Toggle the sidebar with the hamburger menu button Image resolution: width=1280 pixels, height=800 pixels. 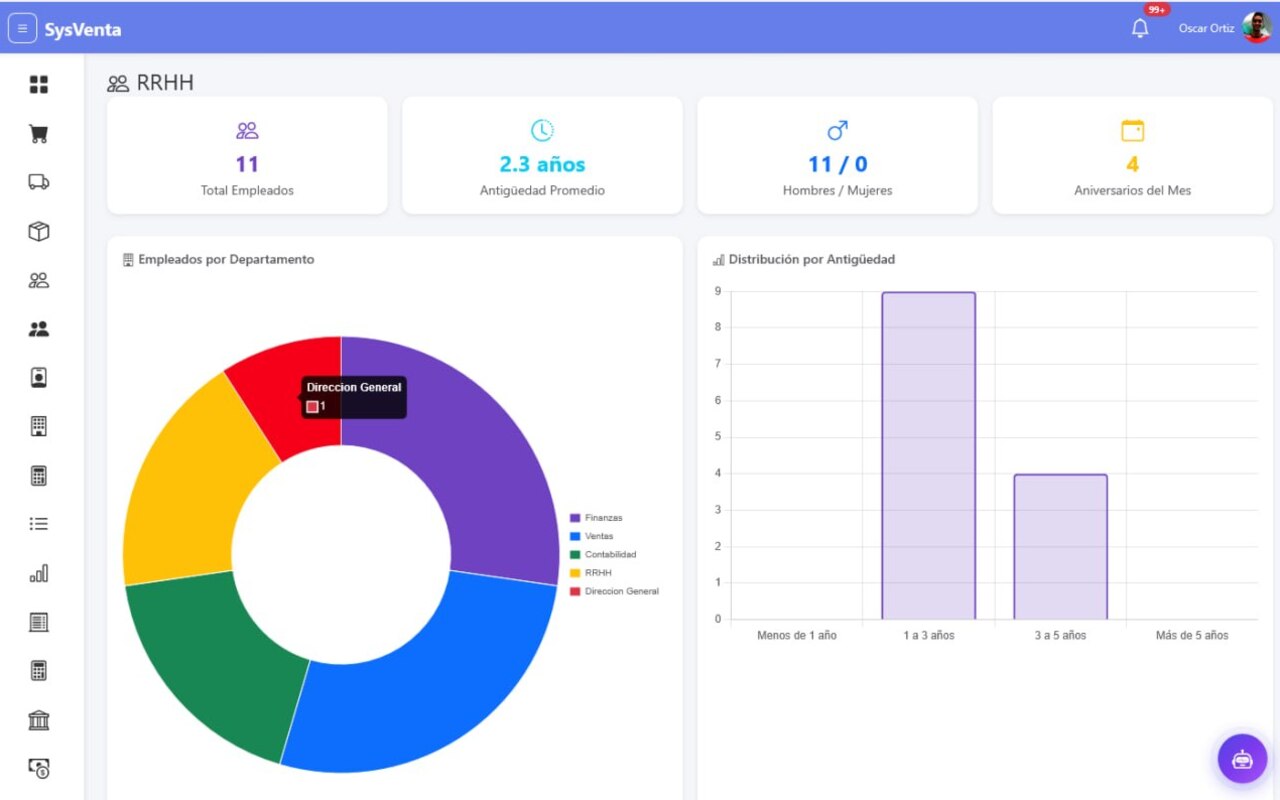pyautogui.click(x=22, y=29)
